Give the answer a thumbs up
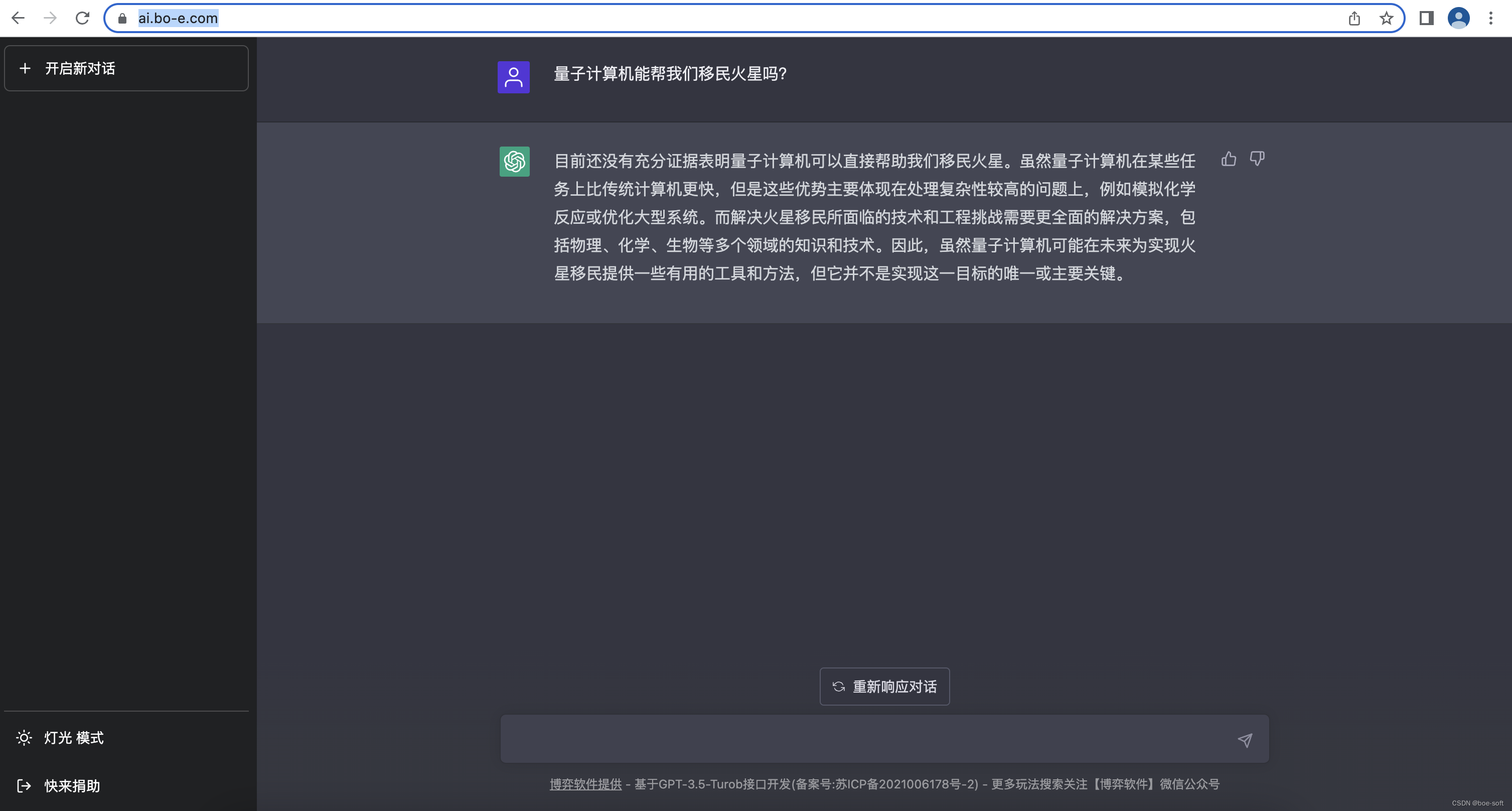This screenshot has width=1512, height=811. coord(1229,159)
